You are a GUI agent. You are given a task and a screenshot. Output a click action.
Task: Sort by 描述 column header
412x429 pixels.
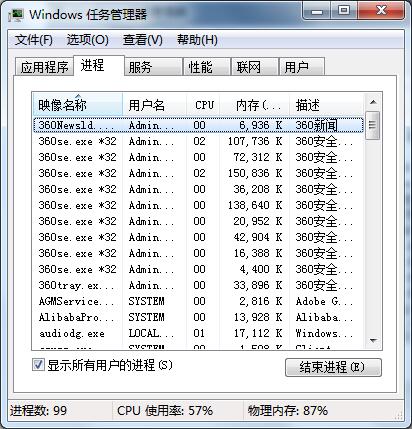click(327, 105)
